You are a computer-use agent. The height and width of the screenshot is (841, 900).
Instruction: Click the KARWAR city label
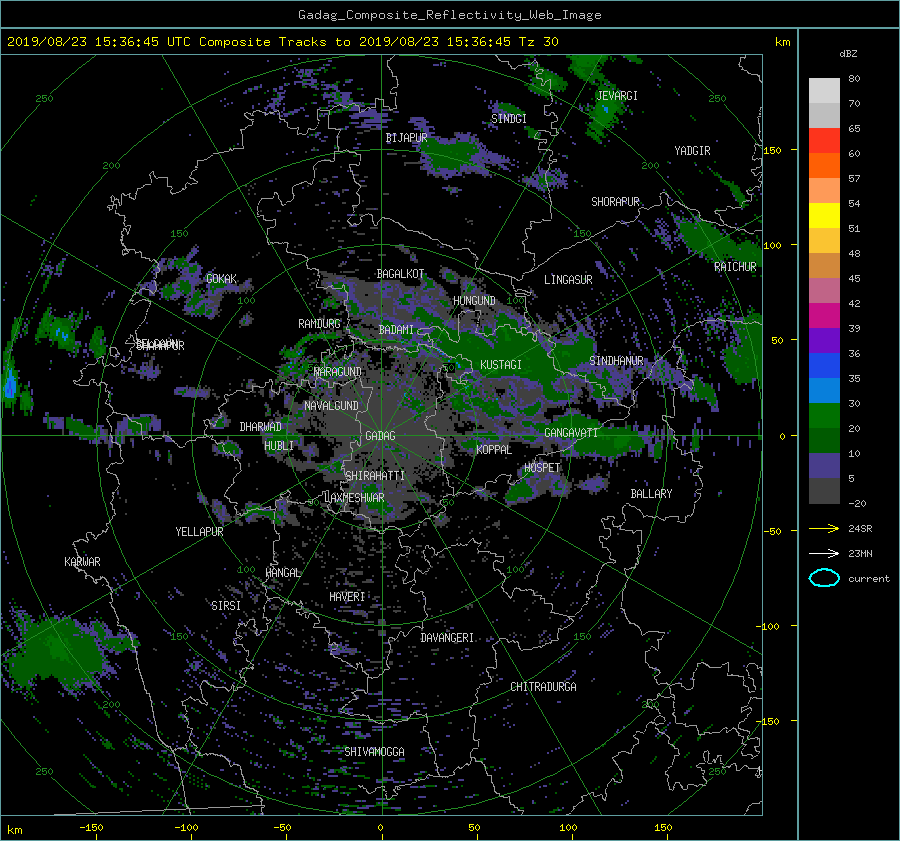click(82, 562)
